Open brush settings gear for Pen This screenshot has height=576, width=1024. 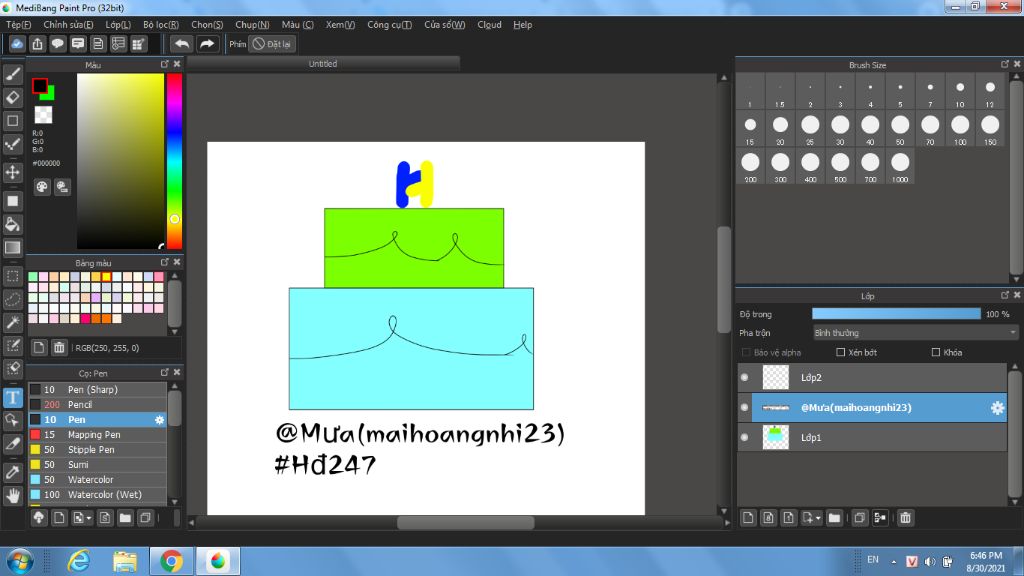click(x=159, y=420)
